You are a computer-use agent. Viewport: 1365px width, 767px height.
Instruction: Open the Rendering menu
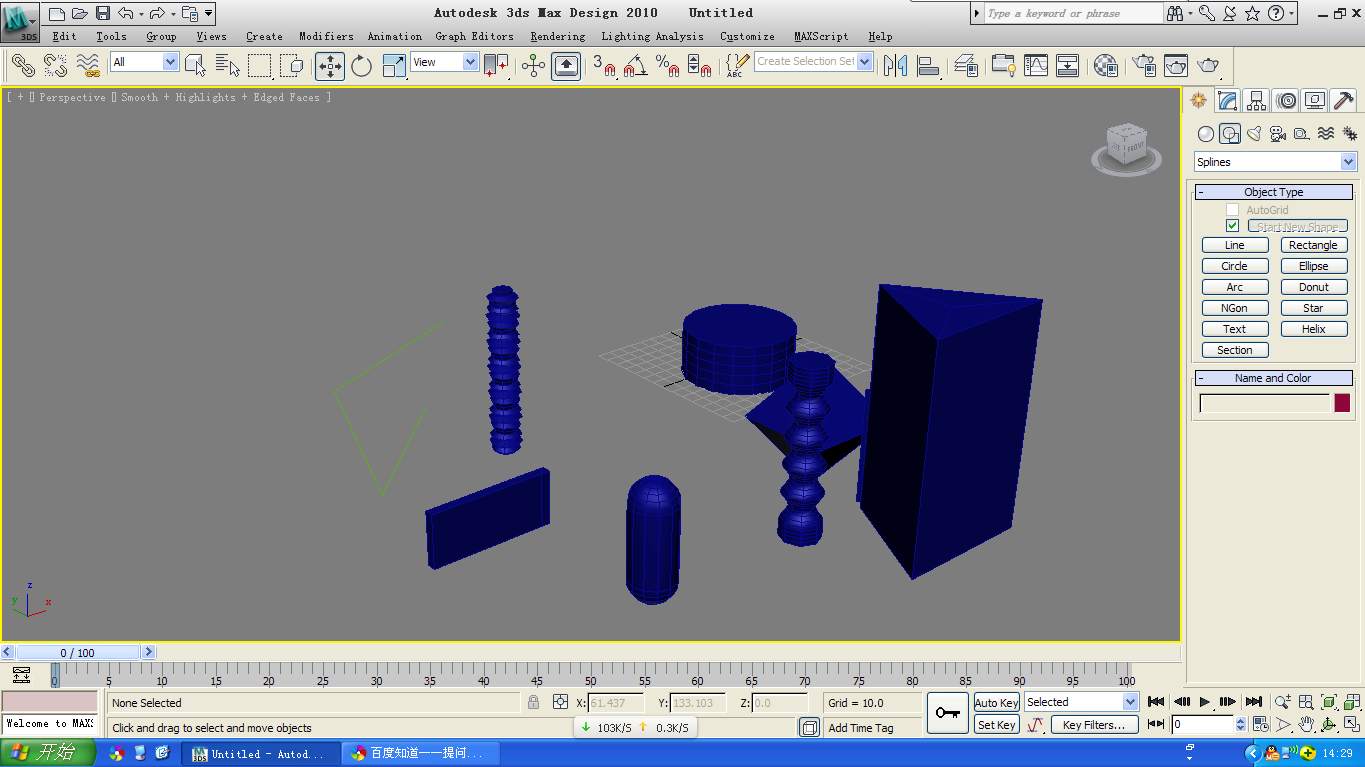click(x=557, y=36)
